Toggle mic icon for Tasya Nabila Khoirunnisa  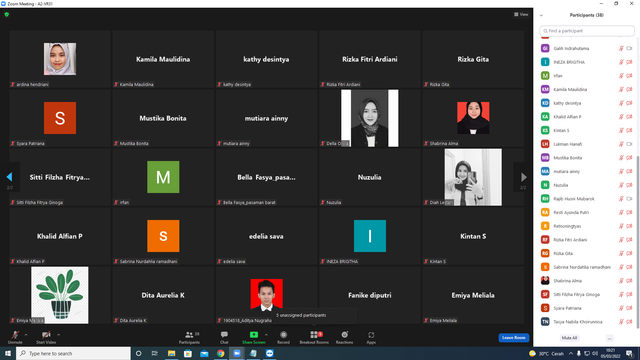coord(621,322)
